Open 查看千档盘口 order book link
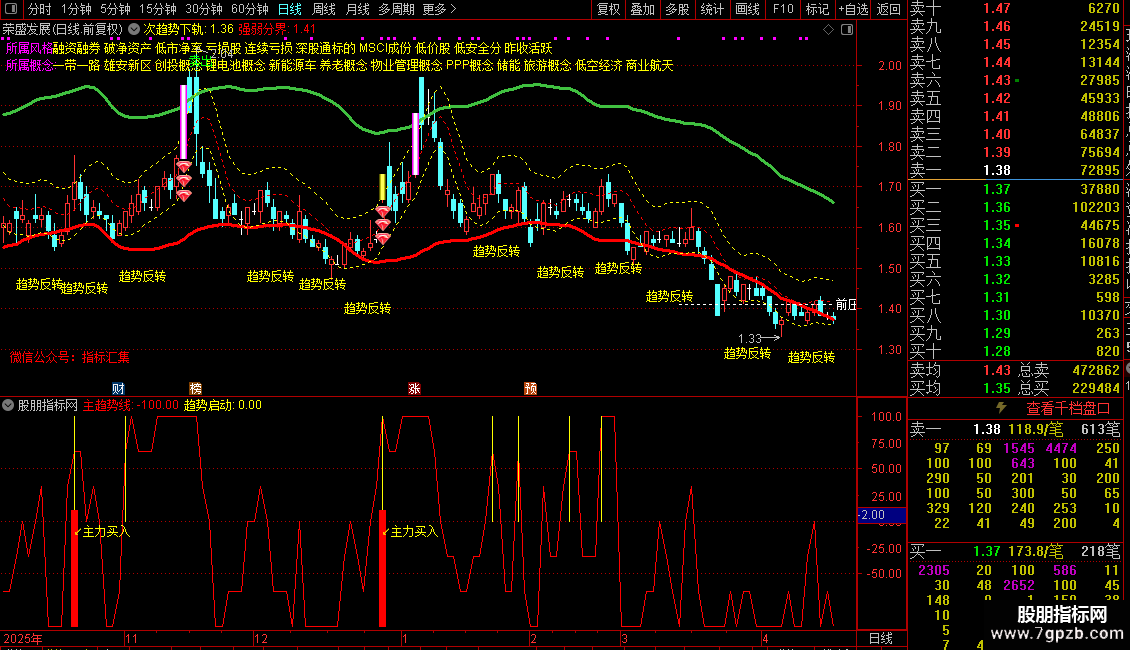Viewport: 1130px width, 650px height. [1068, 409]
